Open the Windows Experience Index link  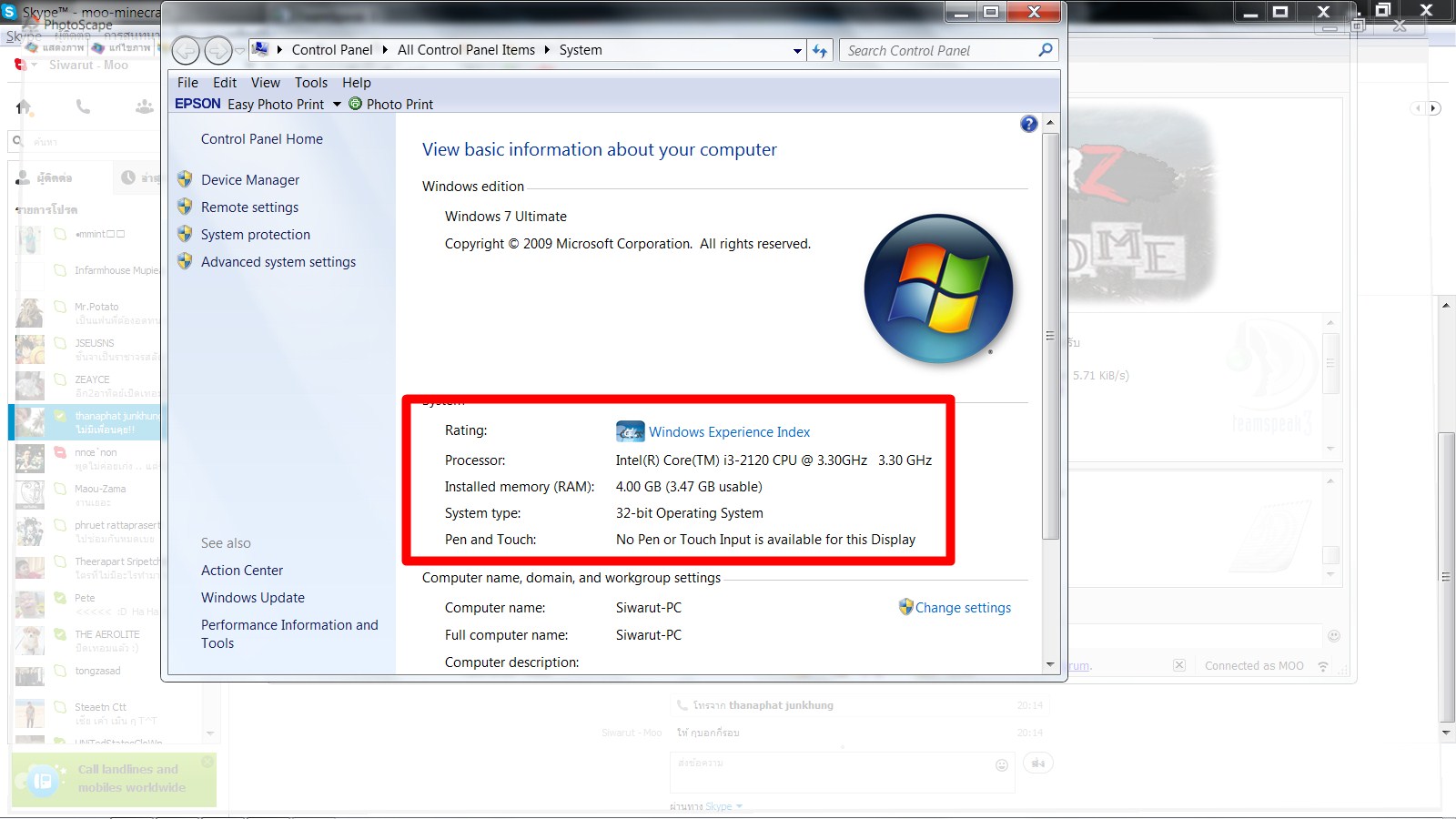(x=729, y=432)
